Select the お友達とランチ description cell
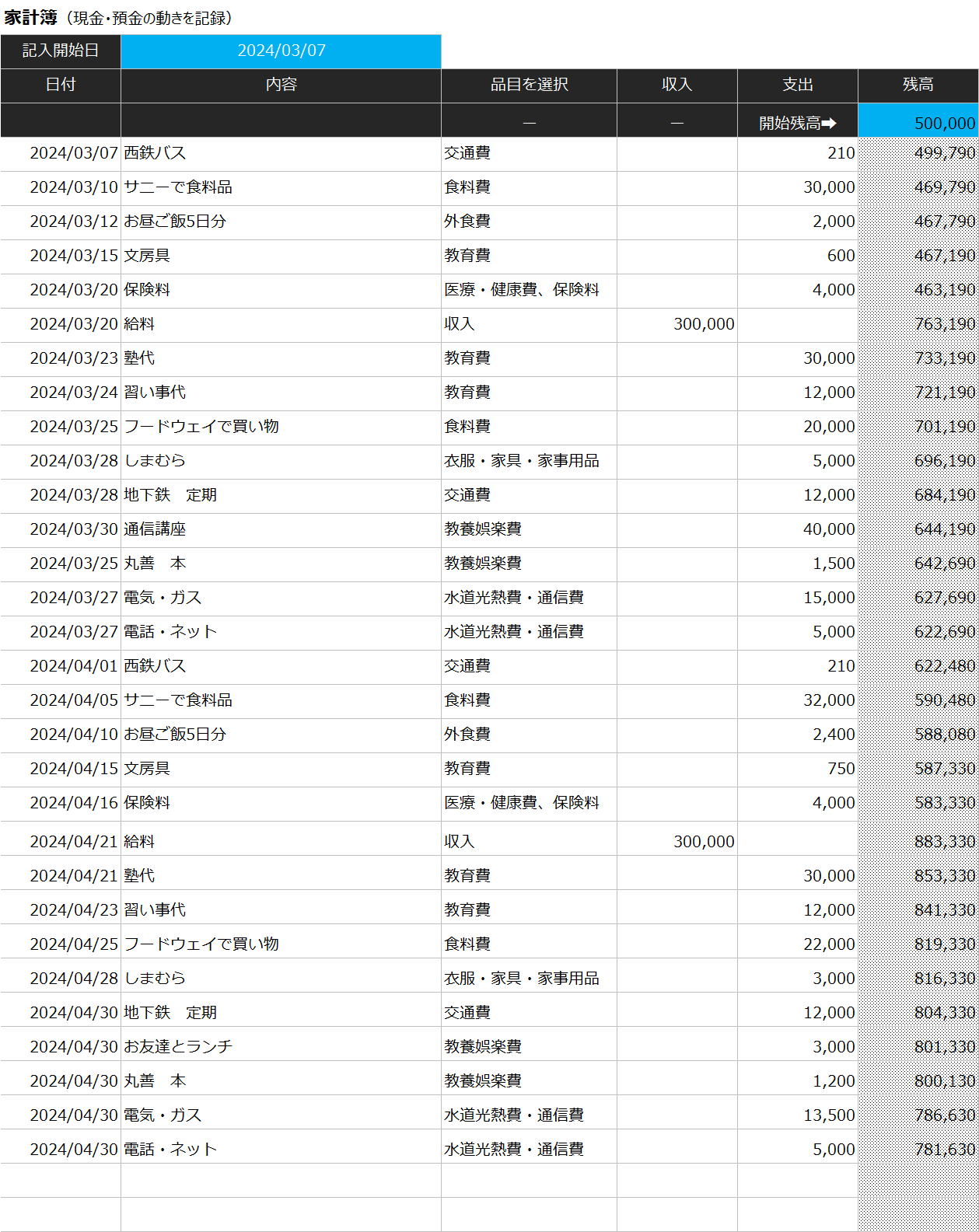The width and height of the screenshot is (979, 1232). (x=281, y=1047)
